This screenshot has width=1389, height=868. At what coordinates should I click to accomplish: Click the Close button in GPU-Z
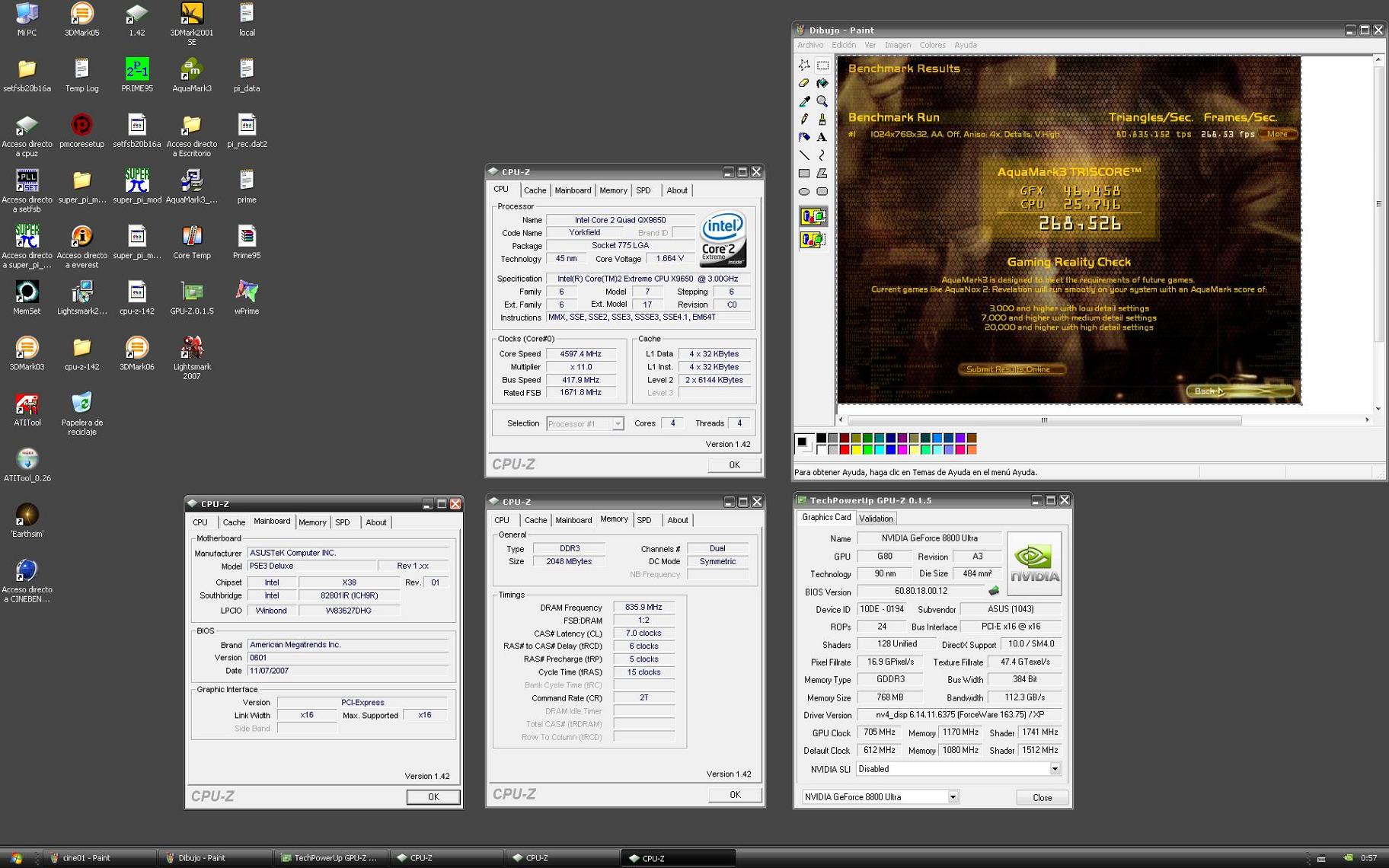click(1043, 798)
